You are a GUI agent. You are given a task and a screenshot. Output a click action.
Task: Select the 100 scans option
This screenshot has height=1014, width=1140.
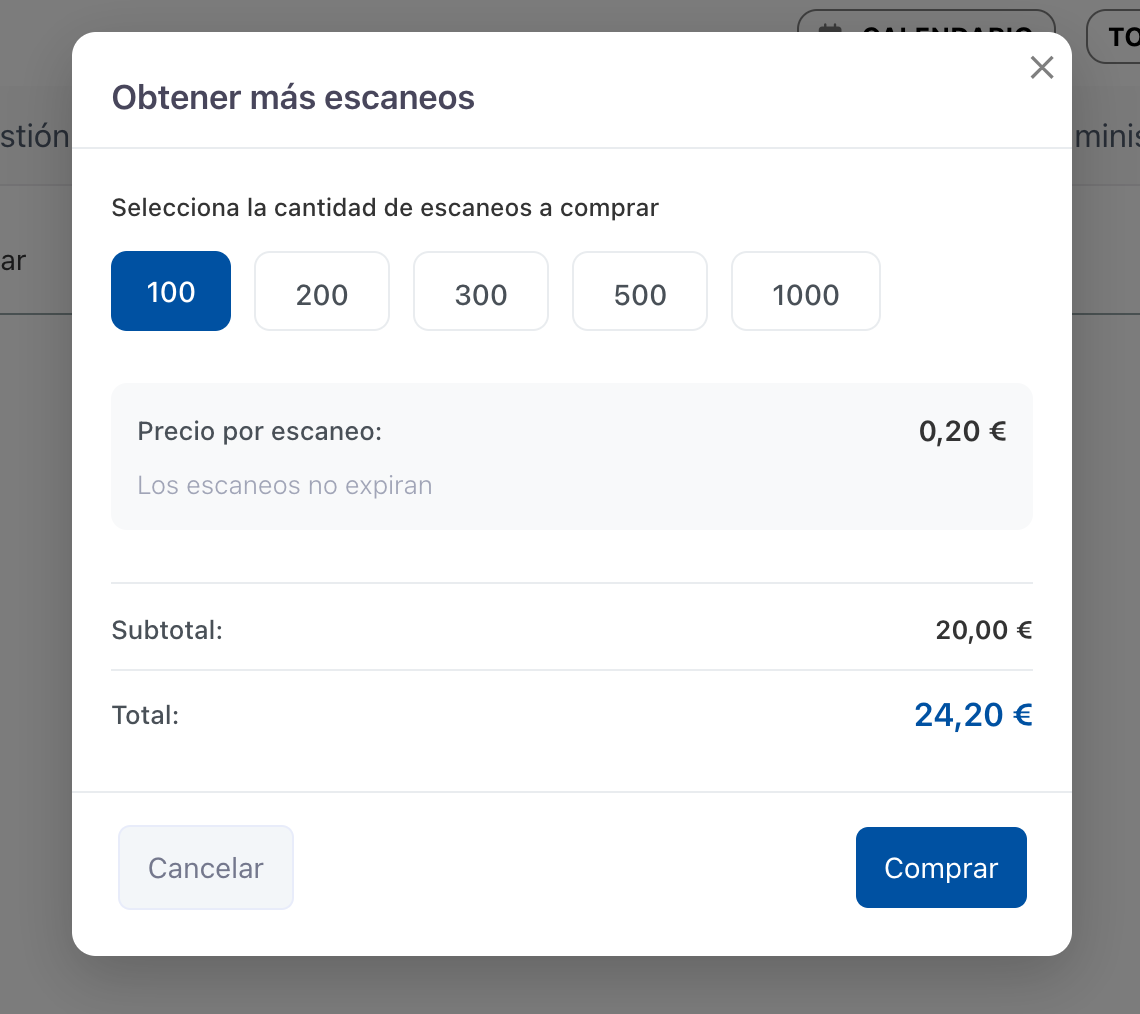click(171, 291)
